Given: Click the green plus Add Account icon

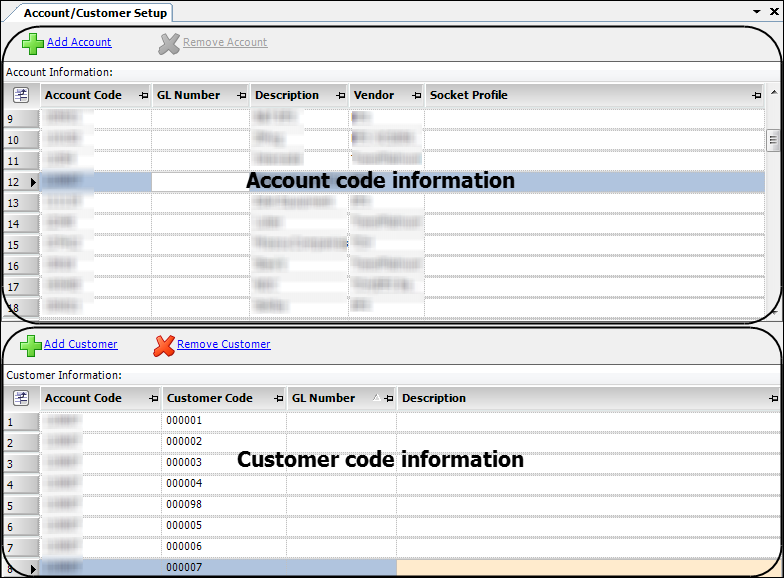Looking at the screenshot, I should click(32, 43).
